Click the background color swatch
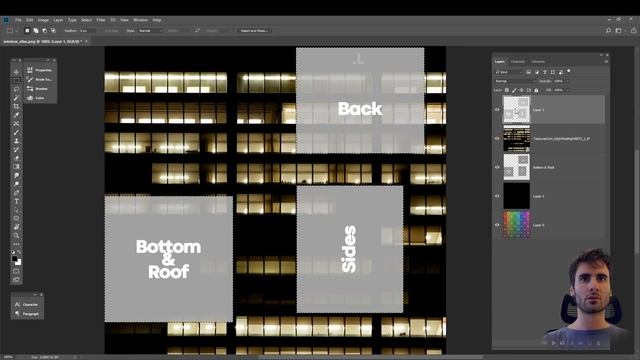This screenshot has height=360, width=640. tap(18, 262)
